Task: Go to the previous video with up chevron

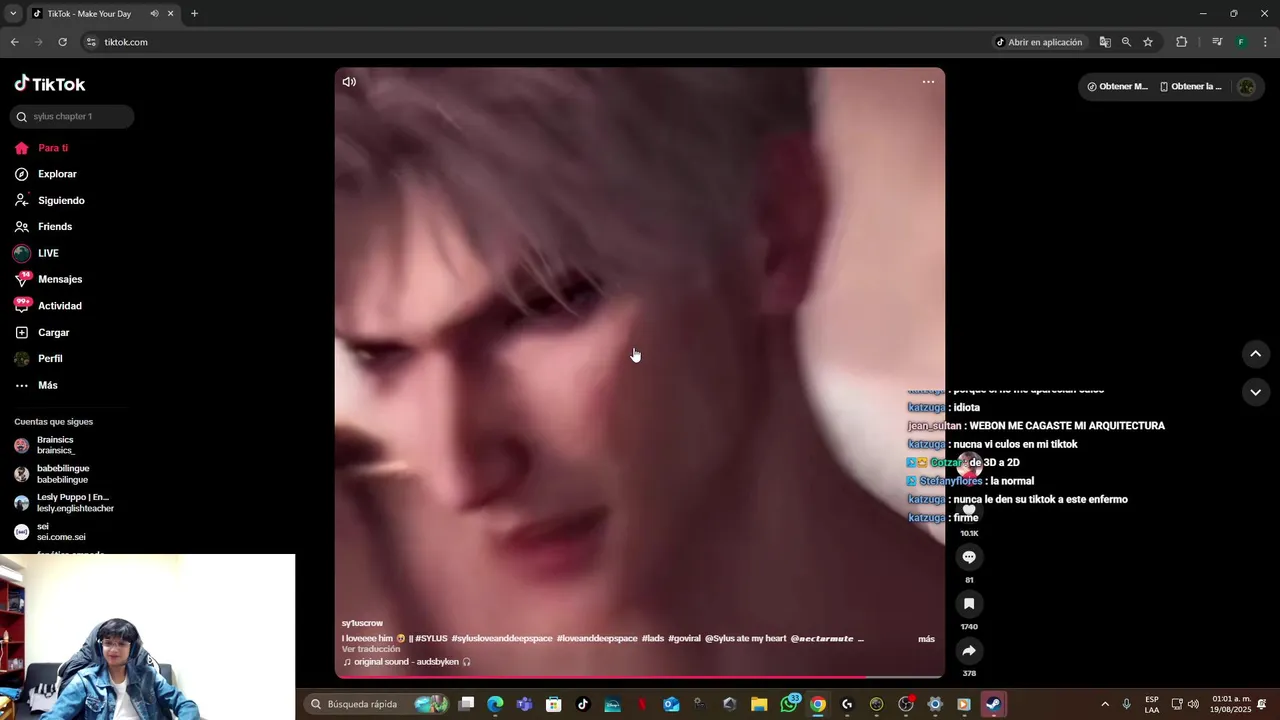Action: coord(1255,354)
